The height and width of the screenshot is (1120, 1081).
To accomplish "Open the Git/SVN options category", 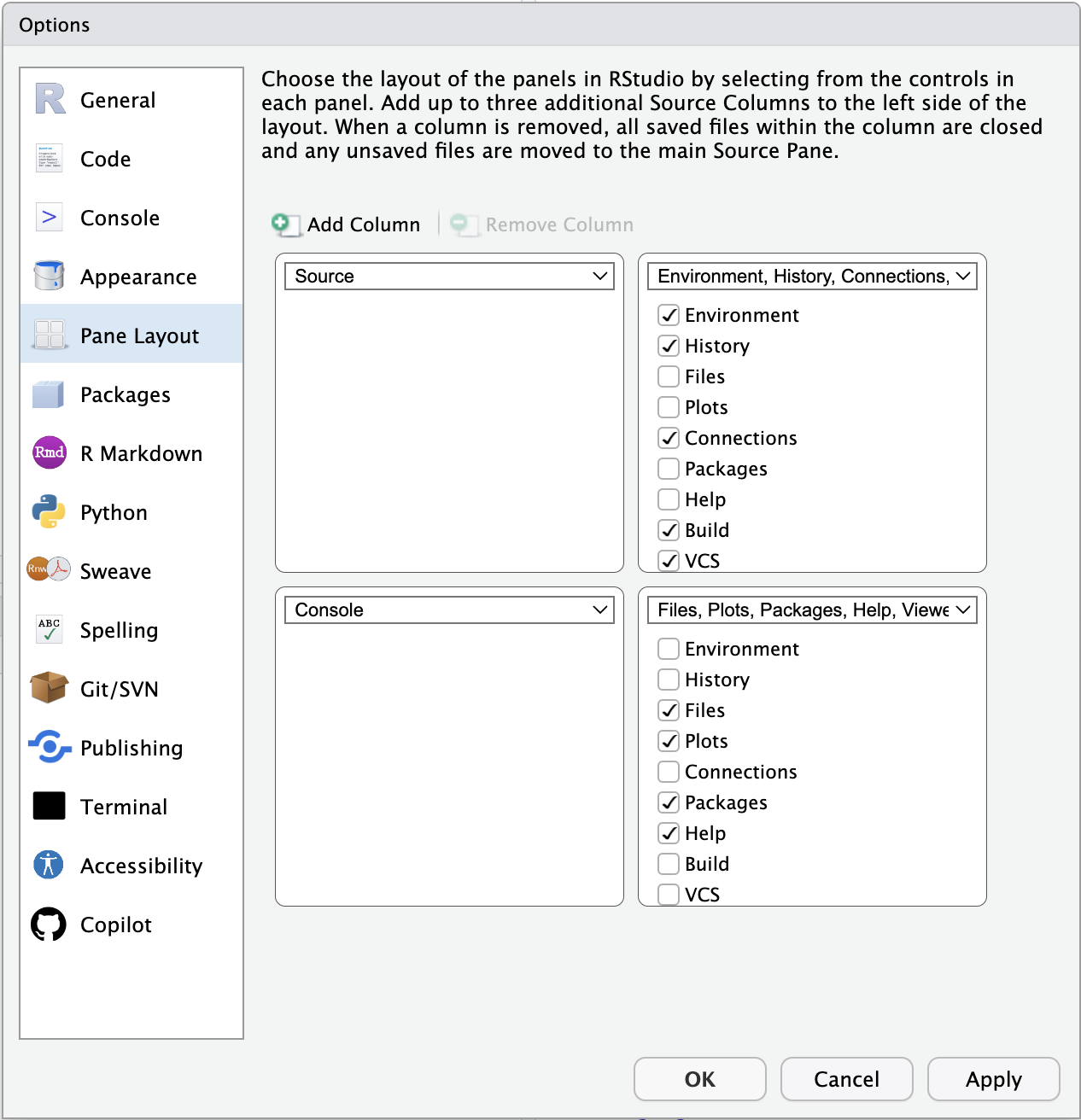I will pyautogui.click(x=131, y=688).
